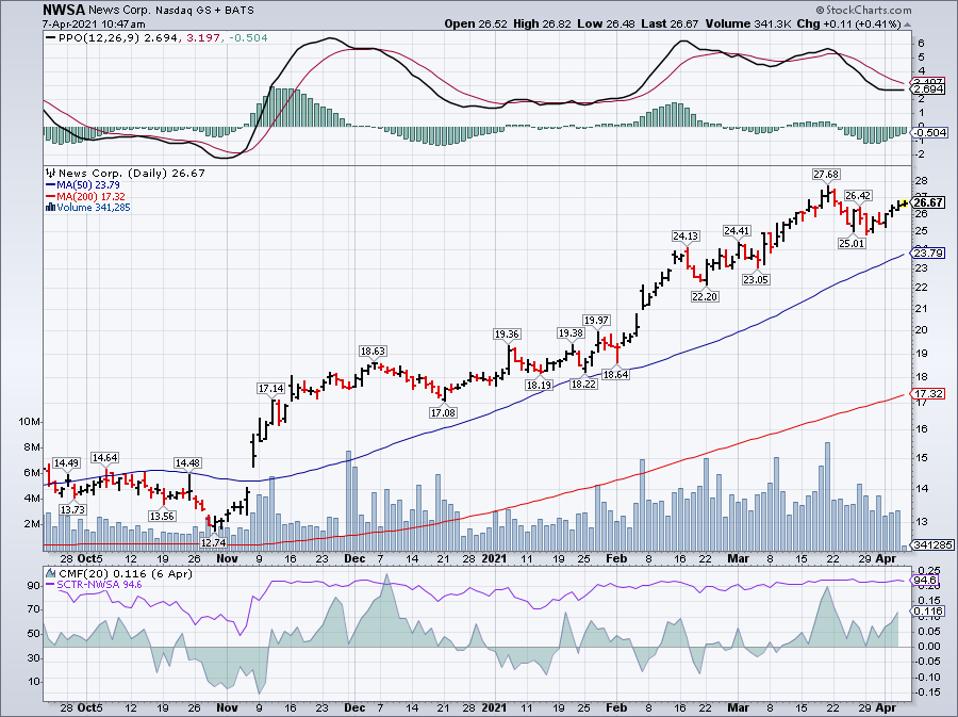958x717 pixels.
Task: Click the Open 26.52 value in the header
Action: coord(475,24)
